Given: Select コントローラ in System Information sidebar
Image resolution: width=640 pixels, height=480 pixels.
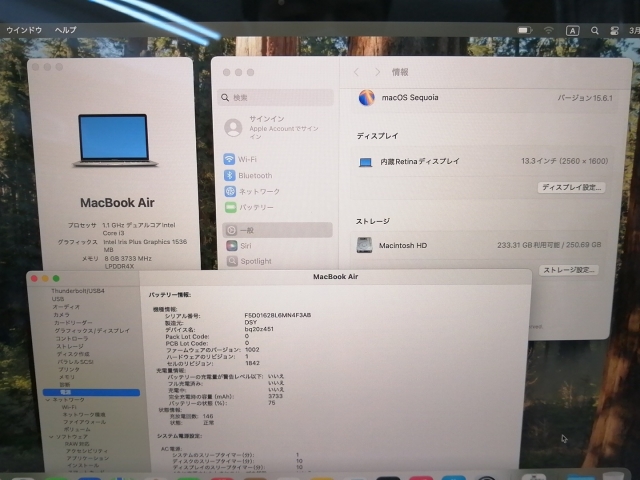Looking at the screenshot, I should [72, 338].
